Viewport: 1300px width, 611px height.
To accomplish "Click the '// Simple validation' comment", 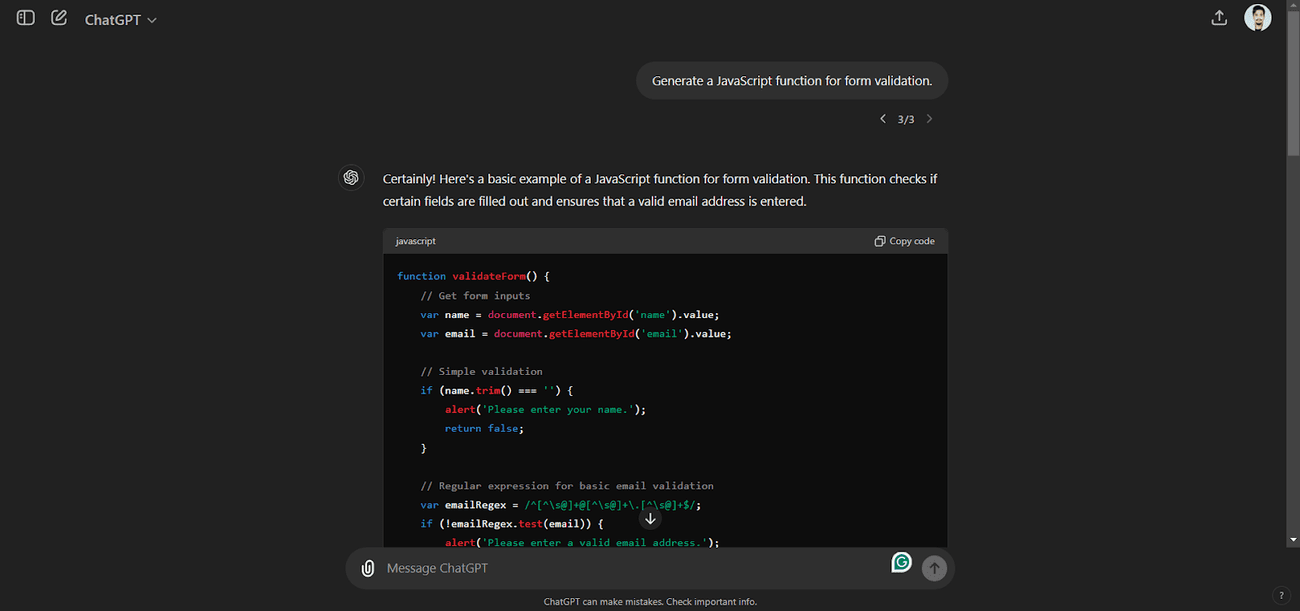I will coord(482,372).
